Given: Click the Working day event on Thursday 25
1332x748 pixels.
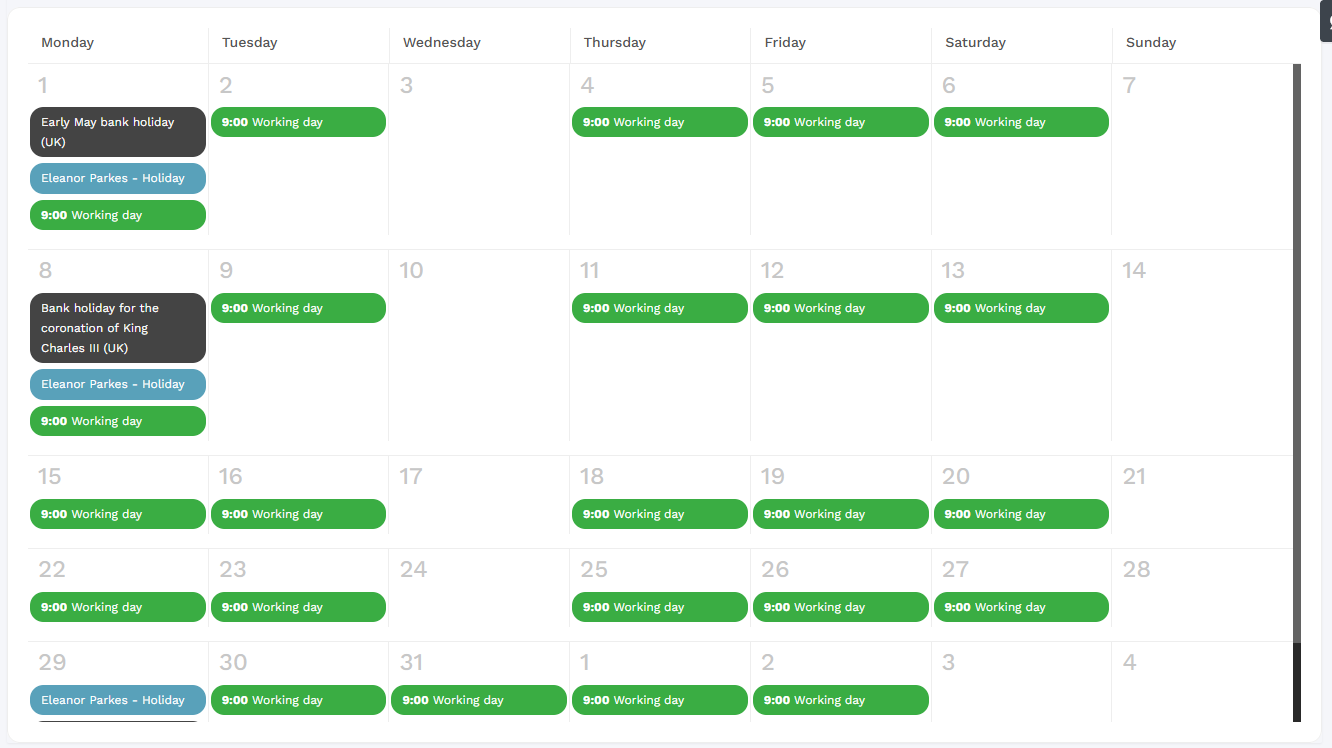Looking at the screenshot, I should coord(660,607).
